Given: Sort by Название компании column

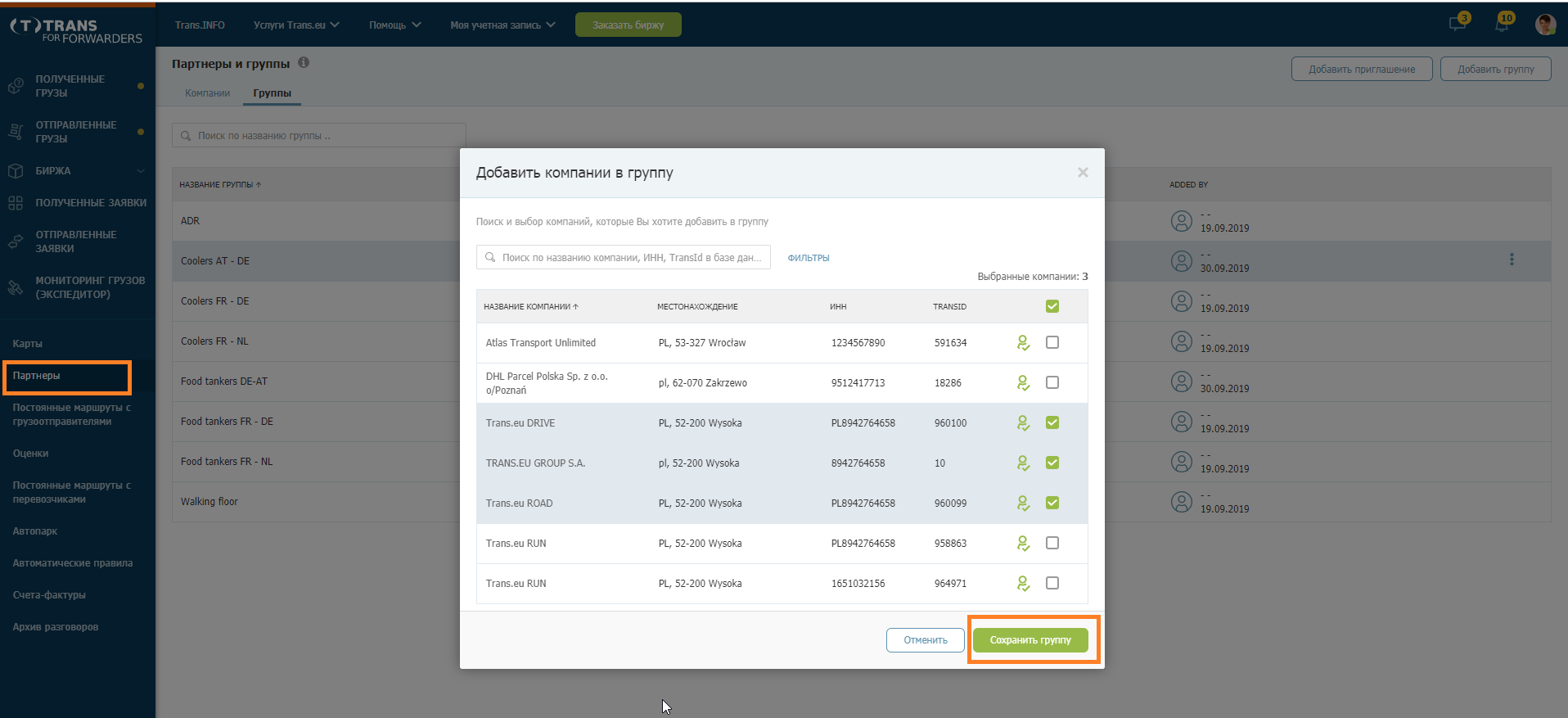Looking at the screenshot, I should (530, 306).
